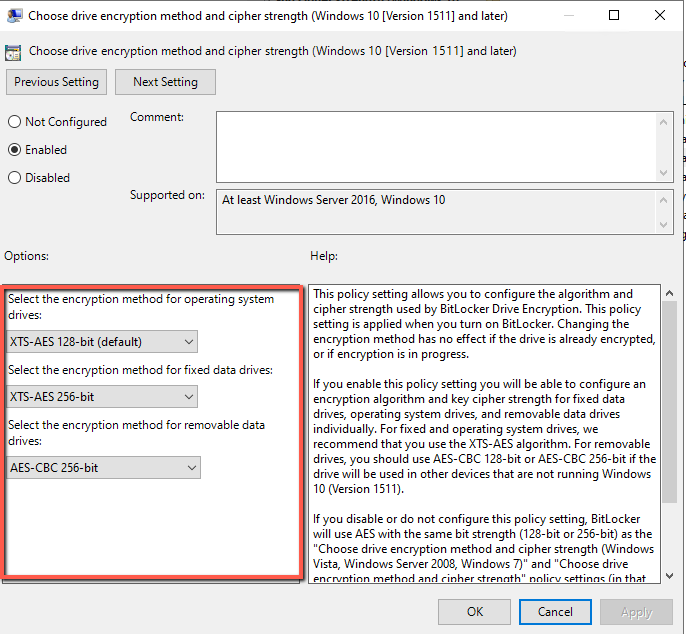Screen dimensions: 686x634
Task: Maximize the policy setting window
Action: 614,15
